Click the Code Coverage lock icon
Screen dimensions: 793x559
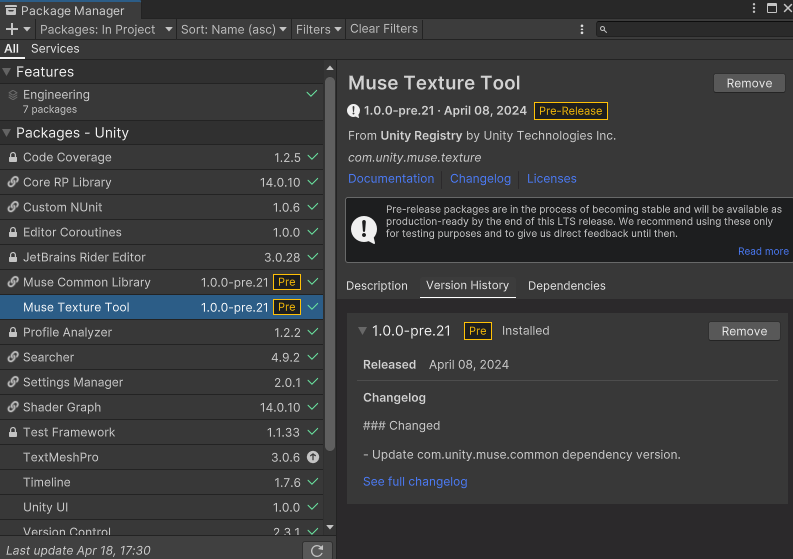[x=13, y=157]
